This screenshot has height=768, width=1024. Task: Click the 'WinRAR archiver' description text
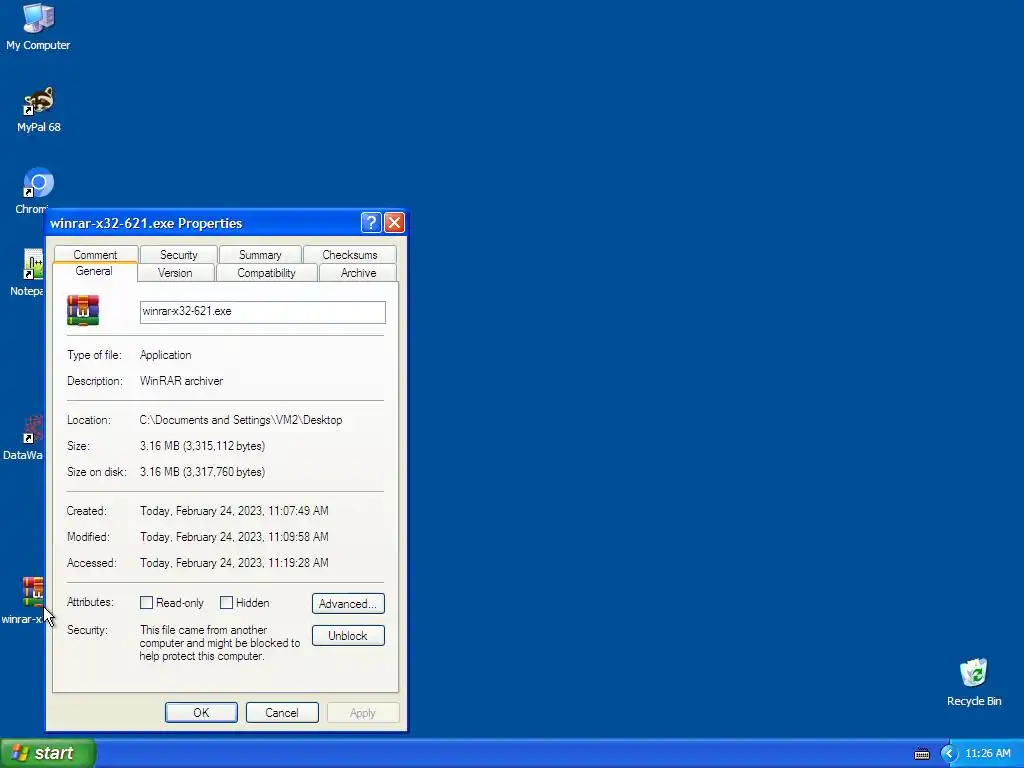(x=182, y=381)
